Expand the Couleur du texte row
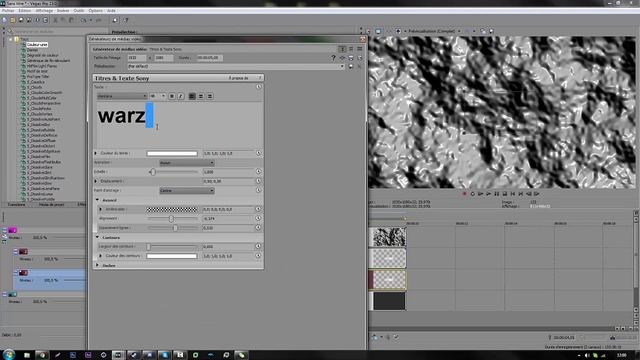 96,153
